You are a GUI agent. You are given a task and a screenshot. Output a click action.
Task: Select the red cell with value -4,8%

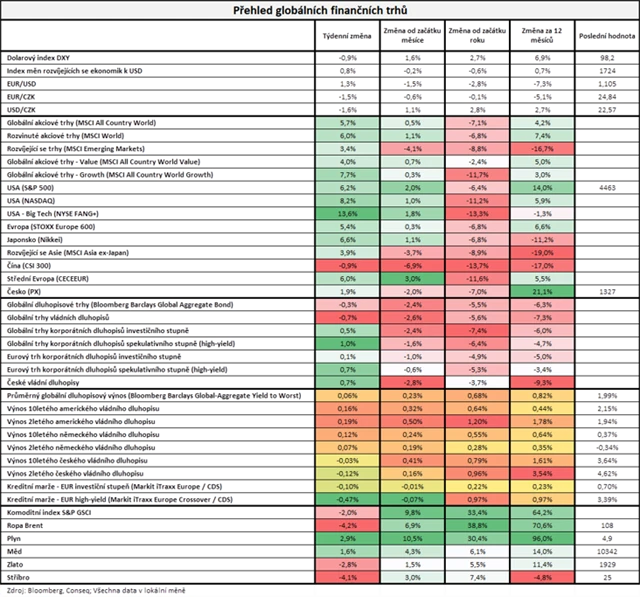[543, 577]
